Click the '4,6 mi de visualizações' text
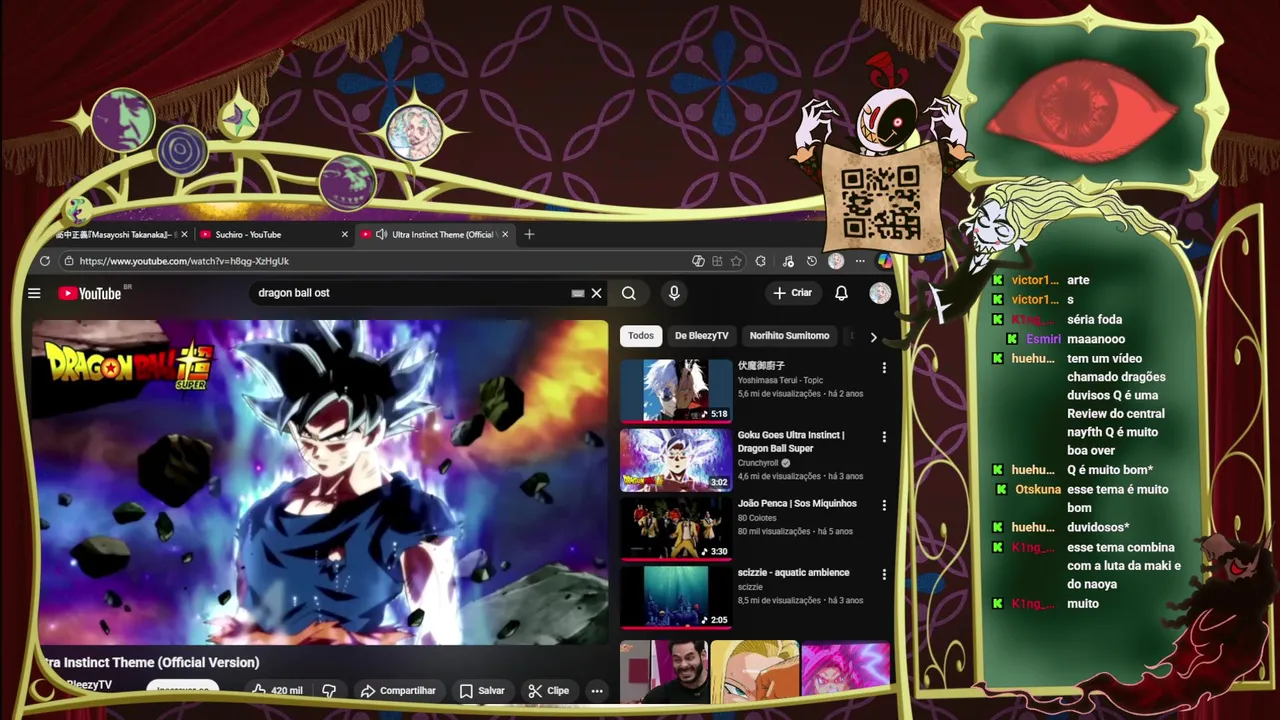 coord(779,476)
